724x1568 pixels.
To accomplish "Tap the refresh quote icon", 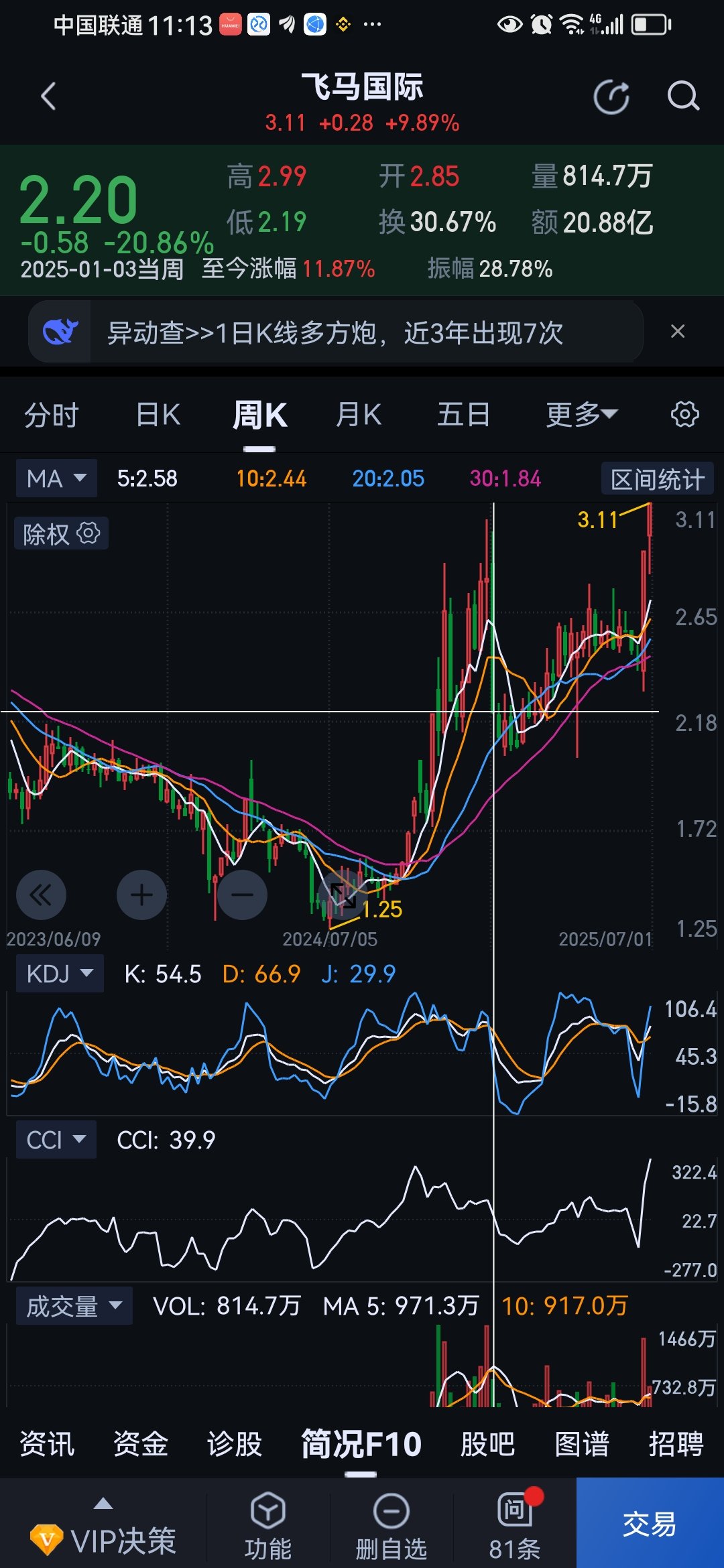I will (x=611, y=97).
